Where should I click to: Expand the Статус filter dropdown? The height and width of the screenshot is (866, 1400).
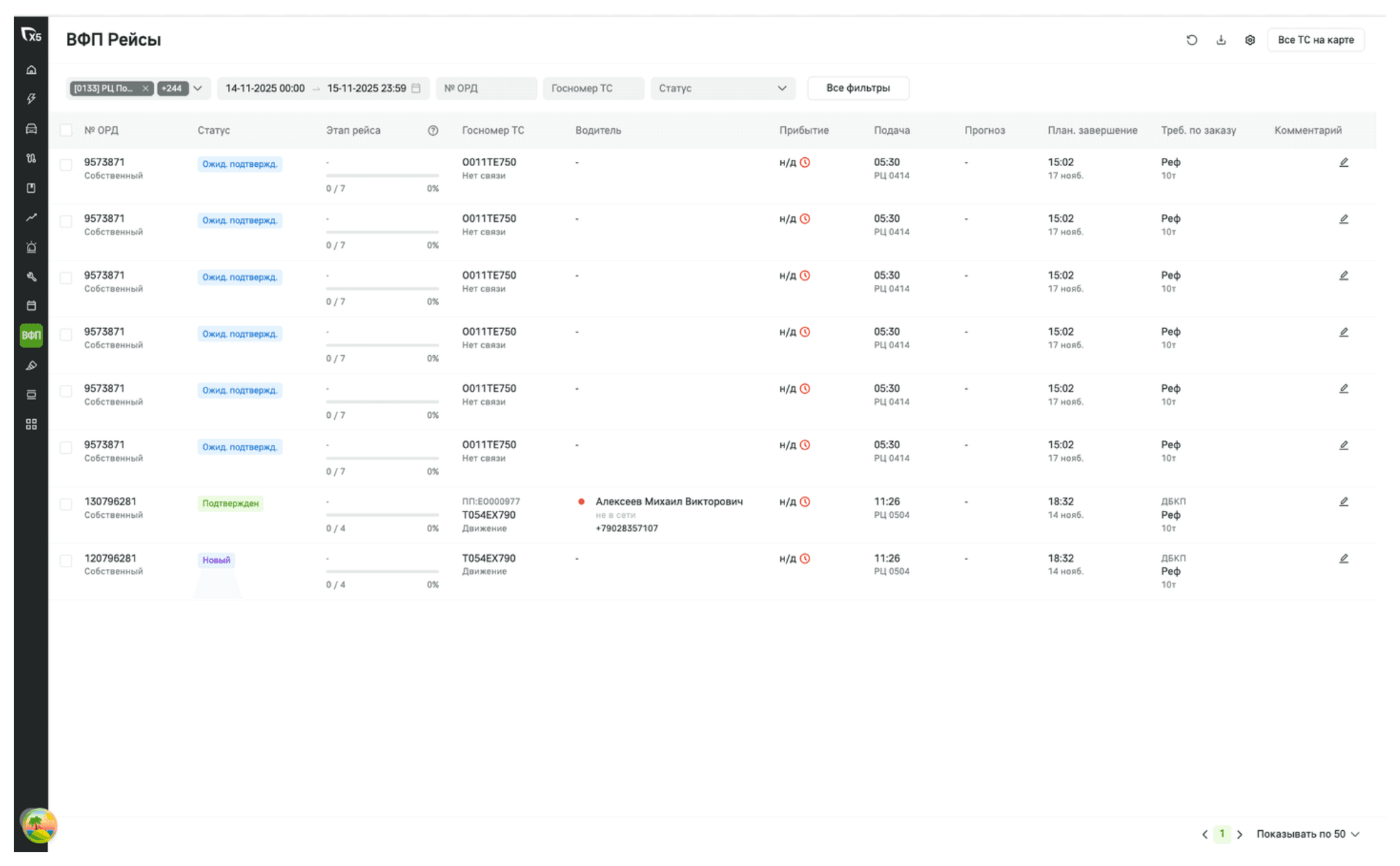[722, 88]
